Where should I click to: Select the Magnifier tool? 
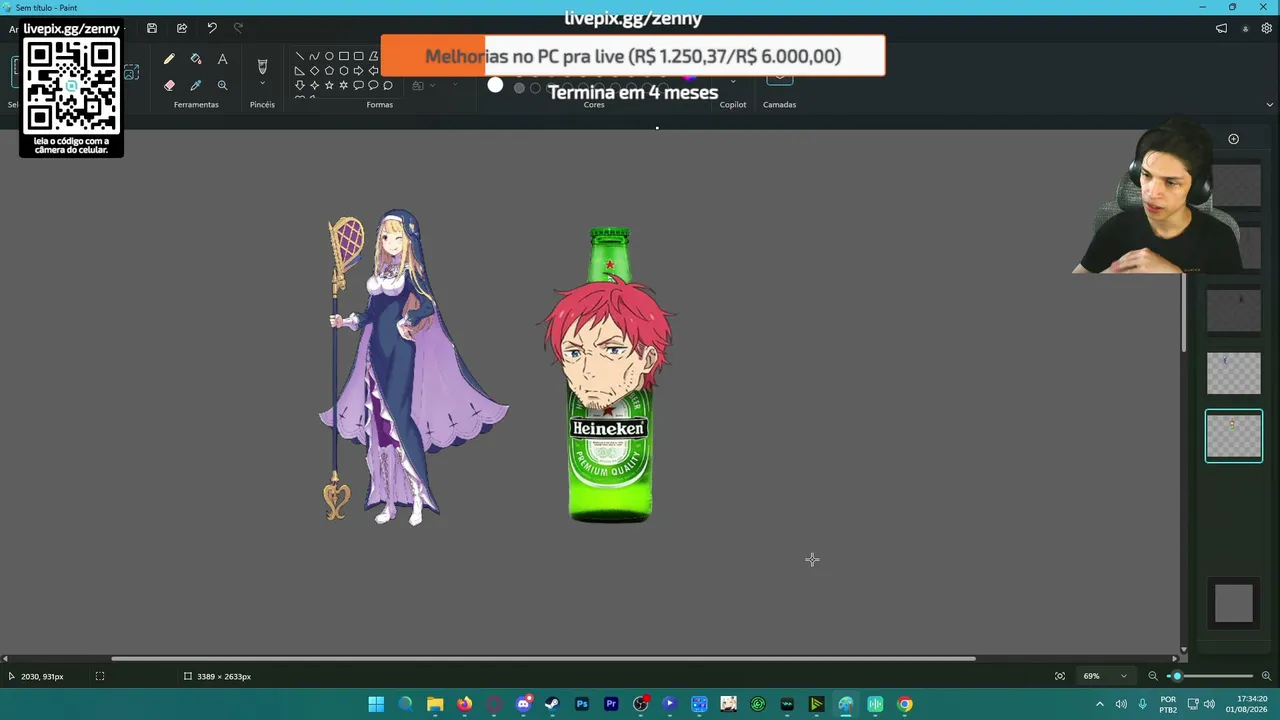pos(222,86)
